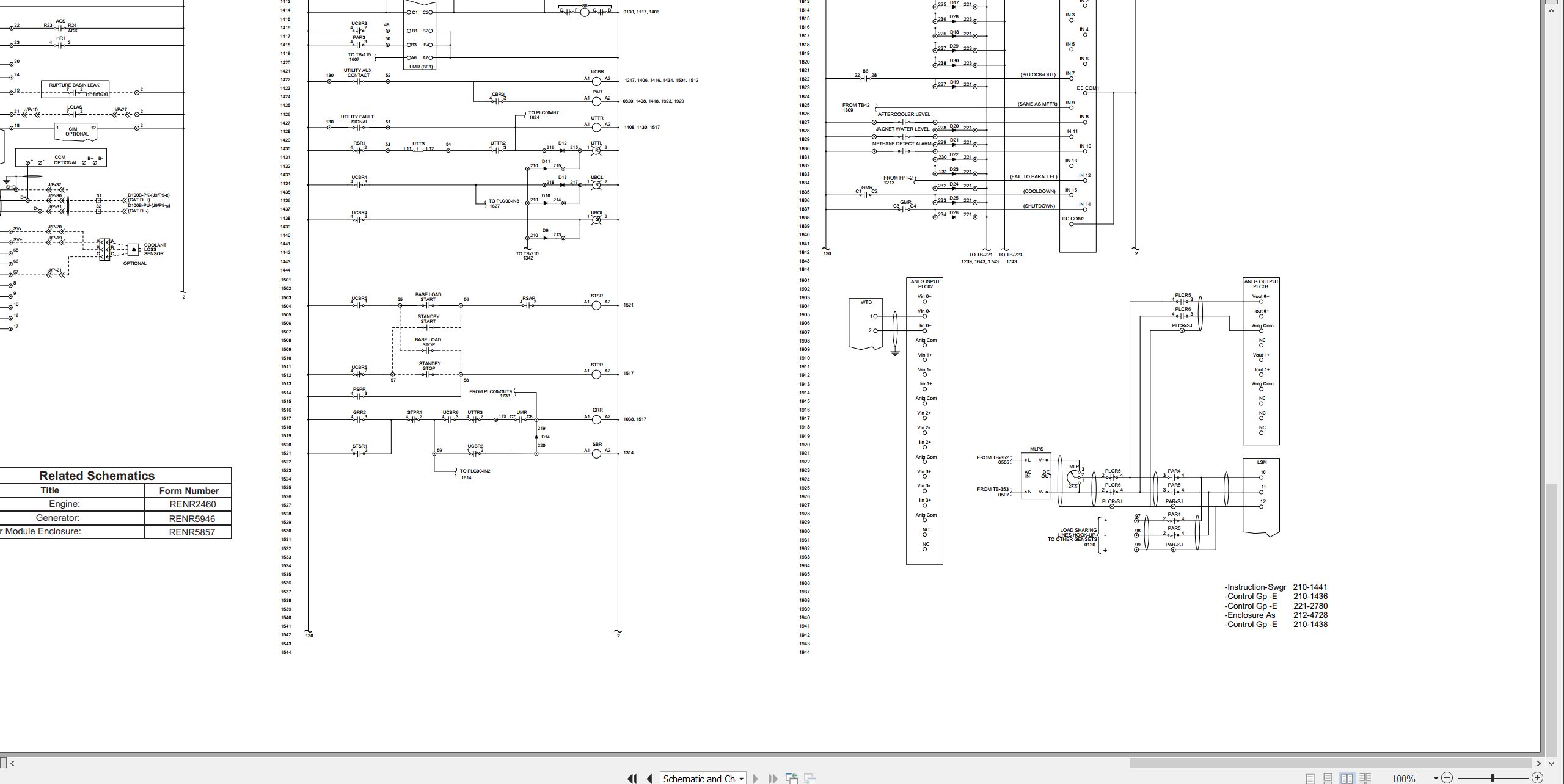Image resolution: width=1564 pixels, height=784 pixels.
Task: Click the DC COM2 terminal label
Action: 1073,219
